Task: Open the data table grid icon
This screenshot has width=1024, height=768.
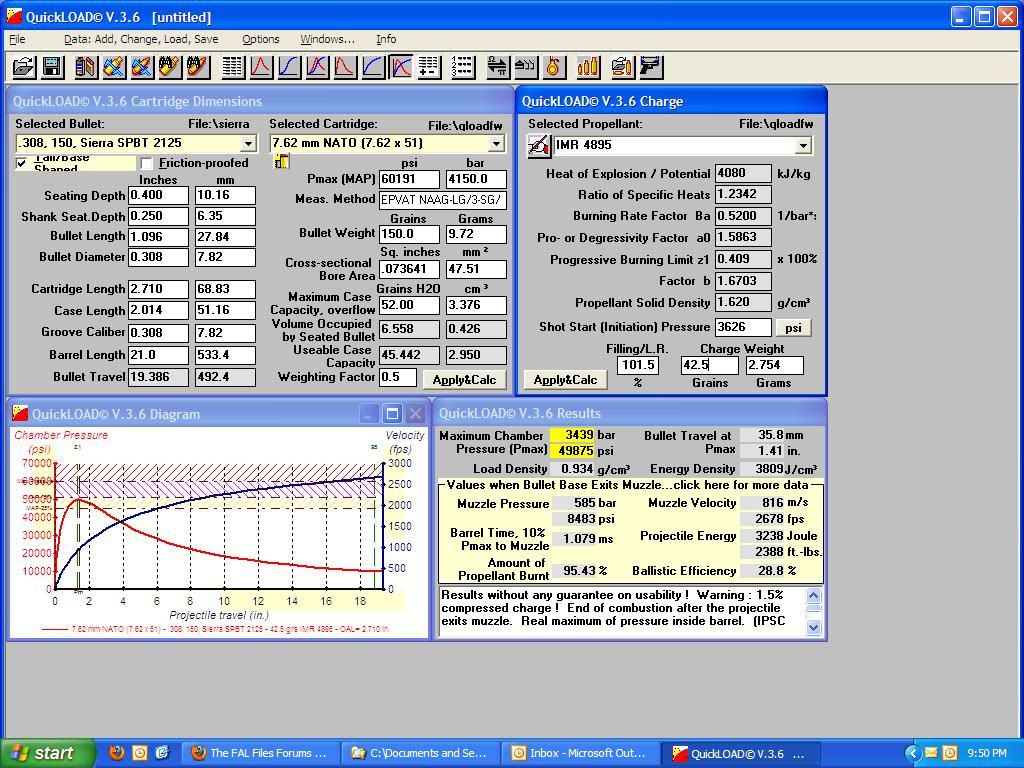Action: pos(232,67)
